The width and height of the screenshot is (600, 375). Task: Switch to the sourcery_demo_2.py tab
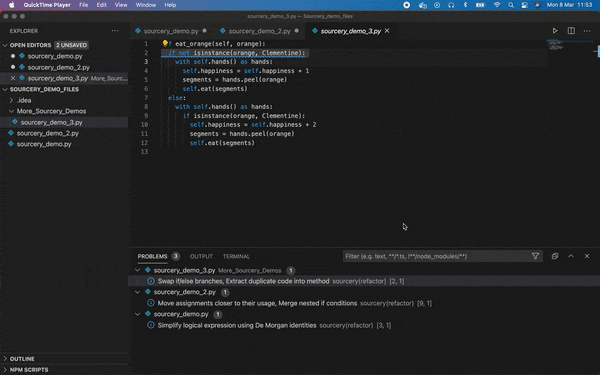[259, 31]
